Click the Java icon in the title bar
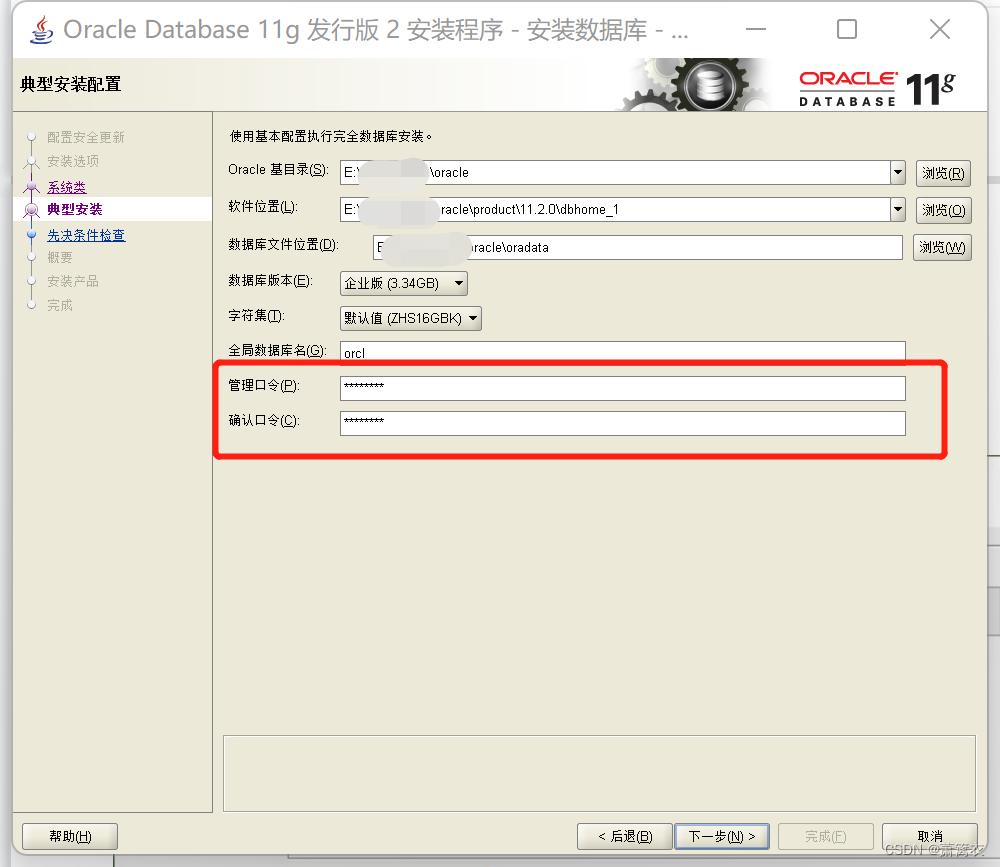Viewport: 1000px width, 867px height. [x=42, y=30]
